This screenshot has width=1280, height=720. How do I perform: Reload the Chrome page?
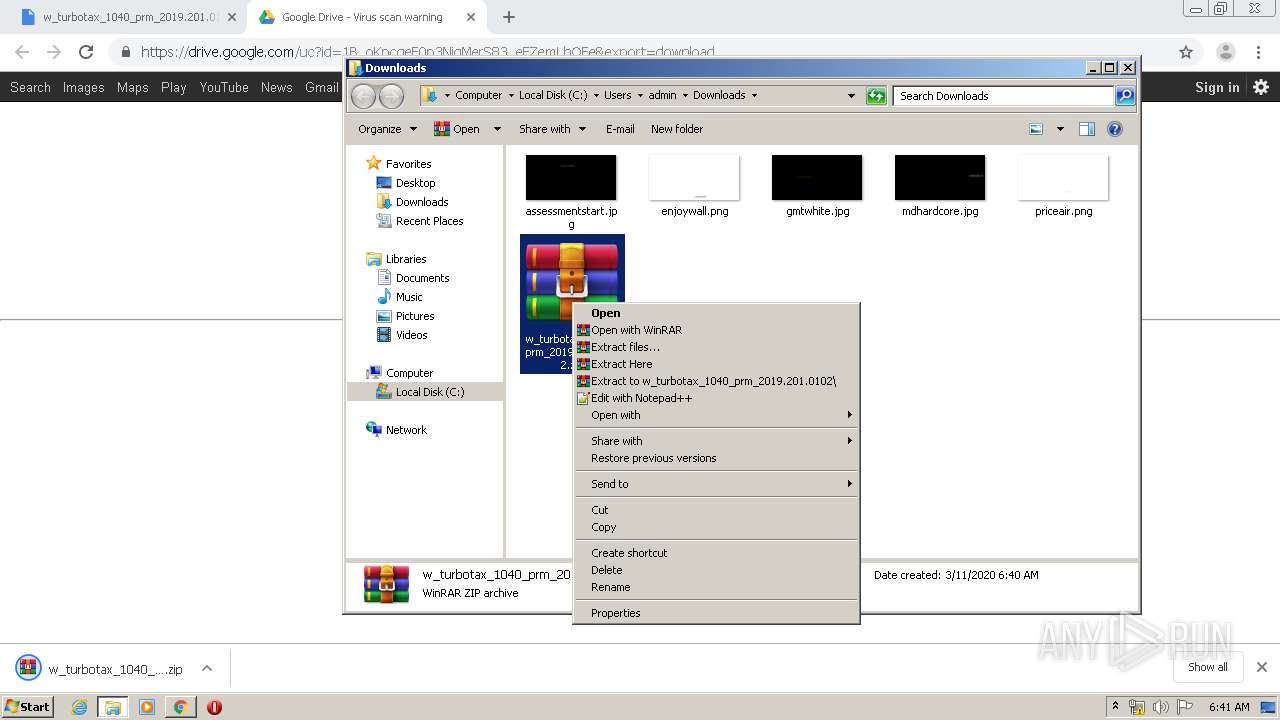point(86,52)
